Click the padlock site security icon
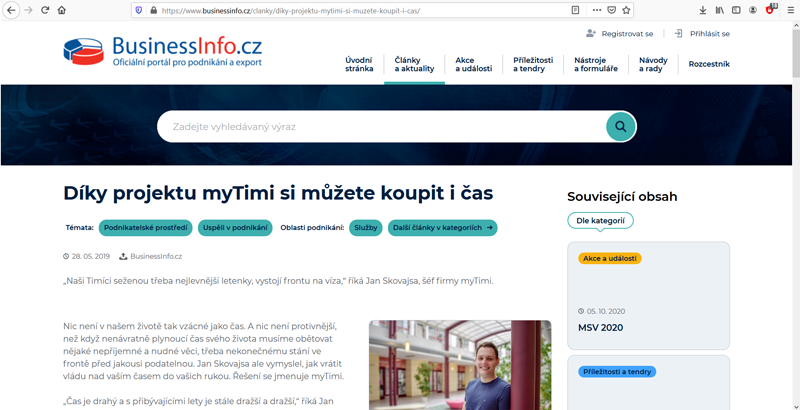Viewport: 800px width, 410px height. coord(153,10)
